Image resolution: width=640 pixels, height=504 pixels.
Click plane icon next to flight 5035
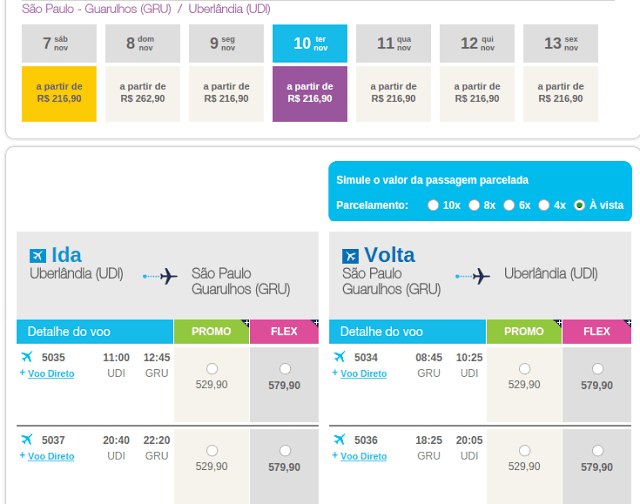pos(27,357)
